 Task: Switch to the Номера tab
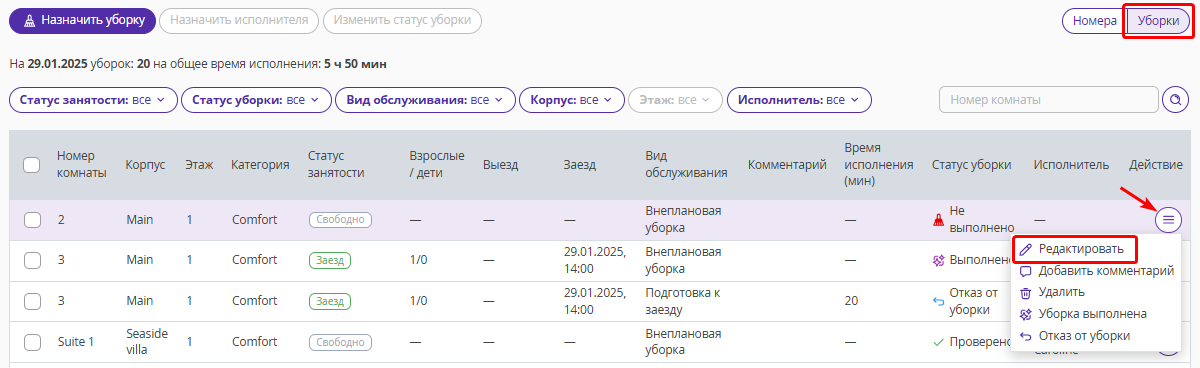click(1094, 20)
